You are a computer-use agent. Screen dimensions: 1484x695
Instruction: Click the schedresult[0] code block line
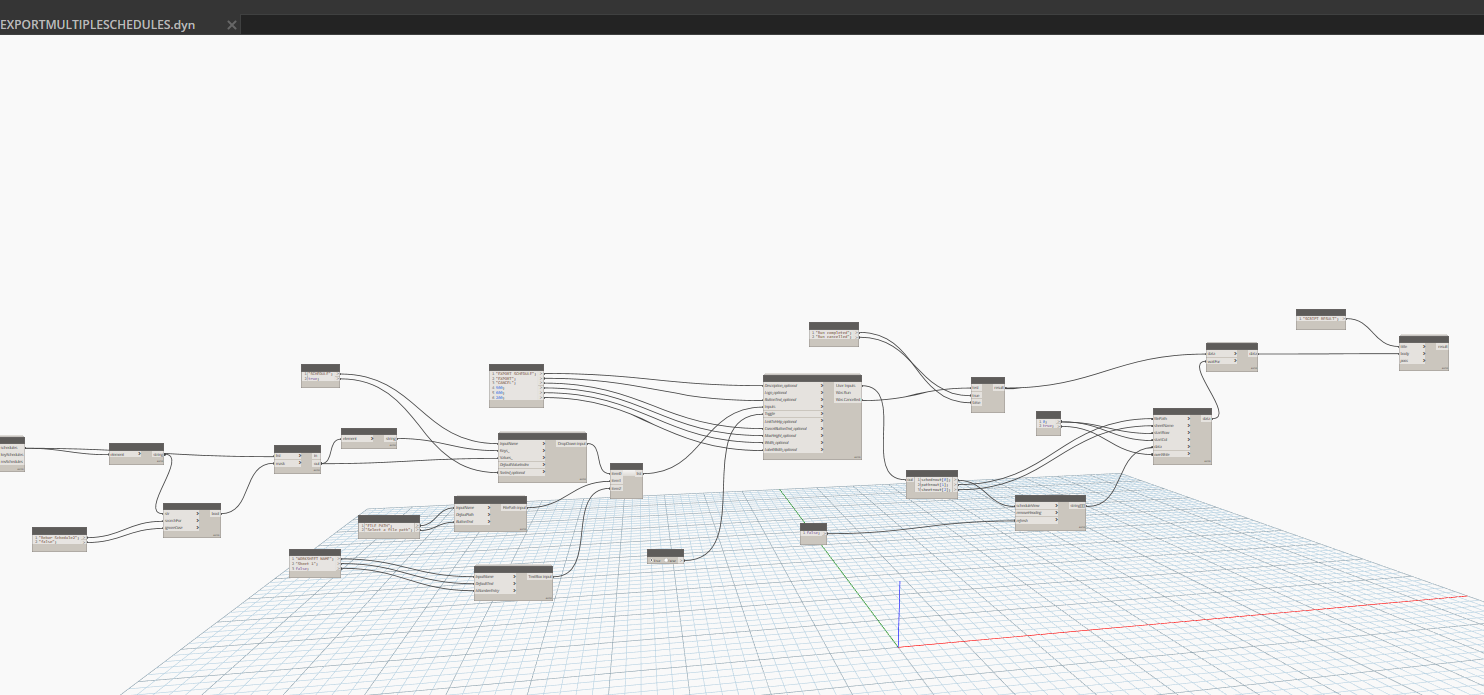937,480
